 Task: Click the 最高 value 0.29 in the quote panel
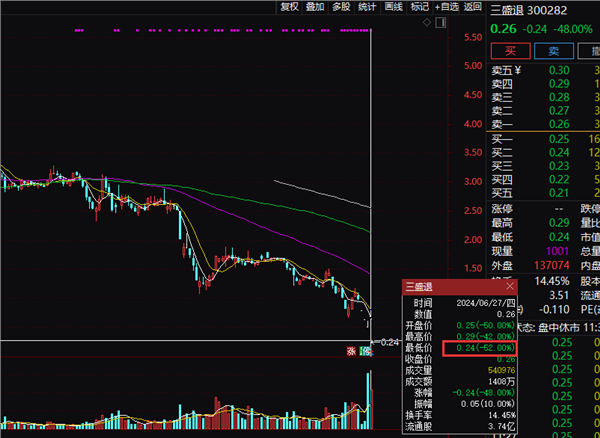pyautogui.click(x=559, y=223)
